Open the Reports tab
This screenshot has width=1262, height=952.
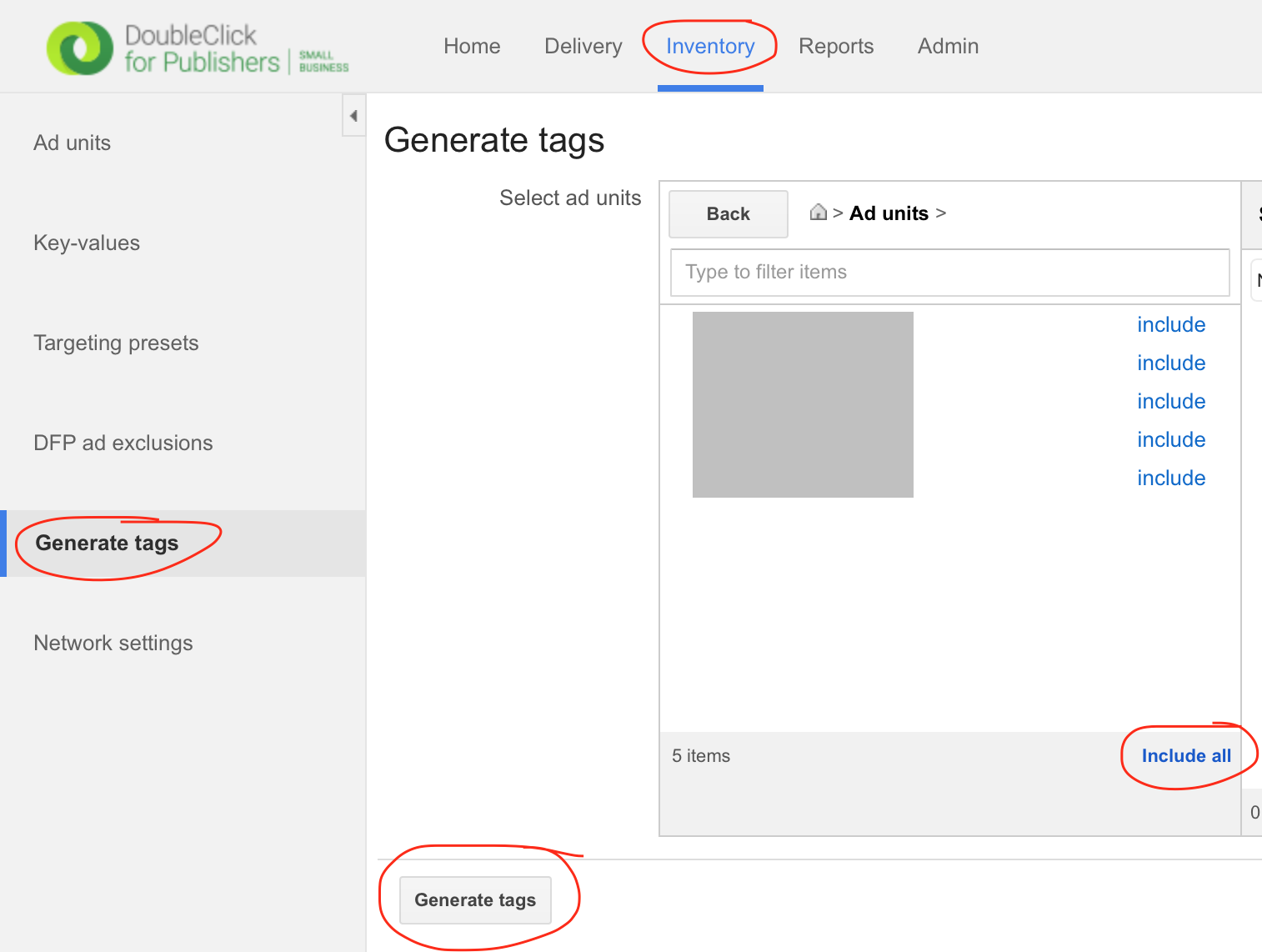pos(836,46)
